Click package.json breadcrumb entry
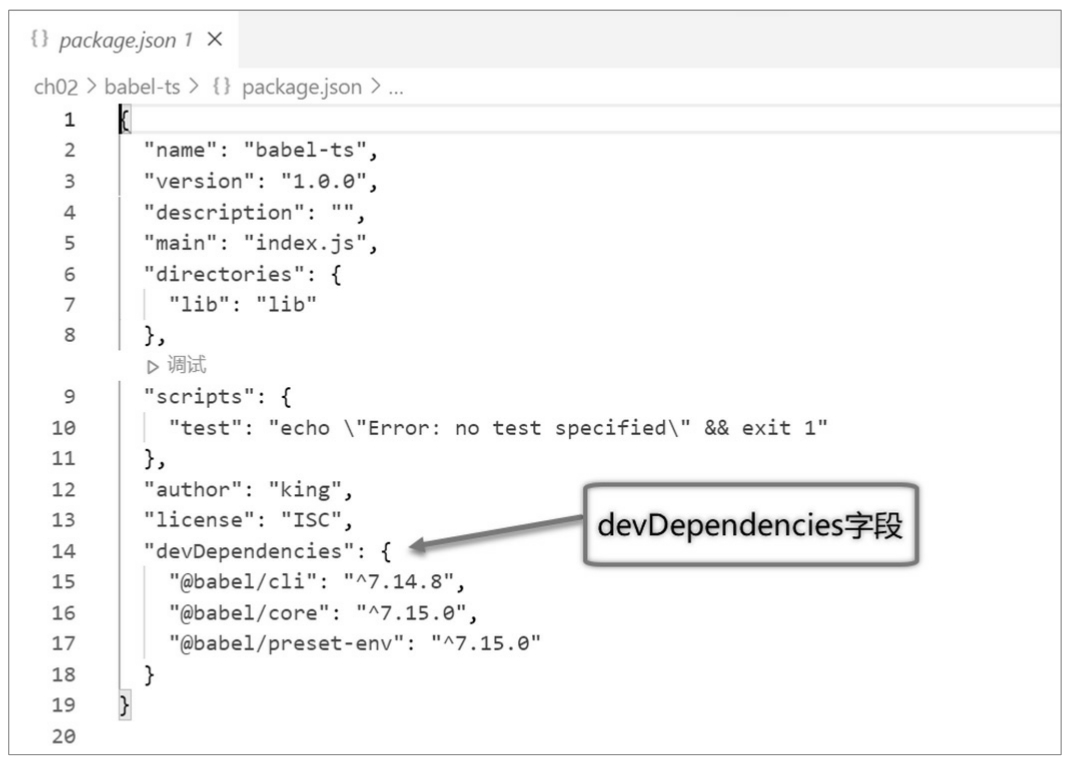The image size is (1069, 763). pos(302,87)
